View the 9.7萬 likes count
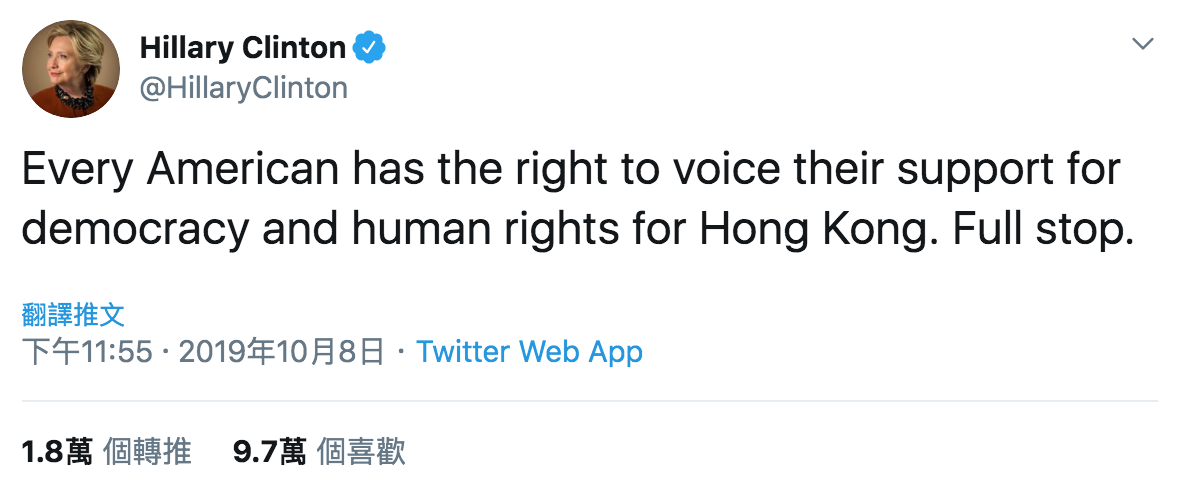This screenshot has height=492, width=1184. click(270, 452)
